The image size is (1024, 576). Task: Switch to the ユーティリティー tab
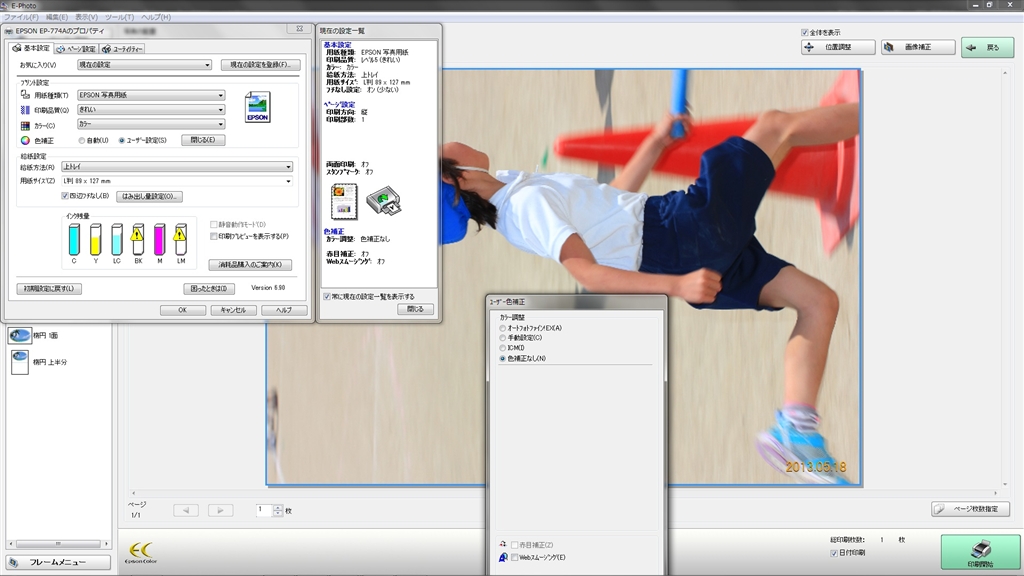[124, 48]
